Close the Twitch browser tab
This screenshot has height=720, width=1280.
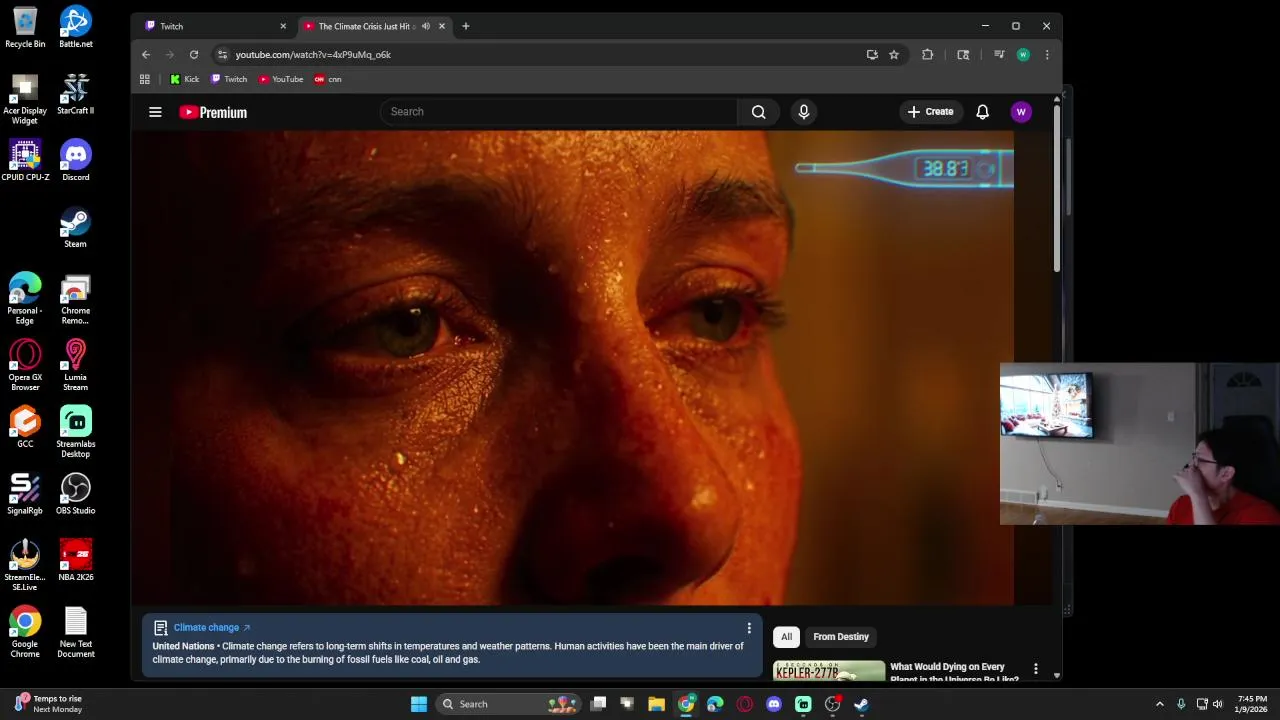pyautogui.click(x=283, y=26)
